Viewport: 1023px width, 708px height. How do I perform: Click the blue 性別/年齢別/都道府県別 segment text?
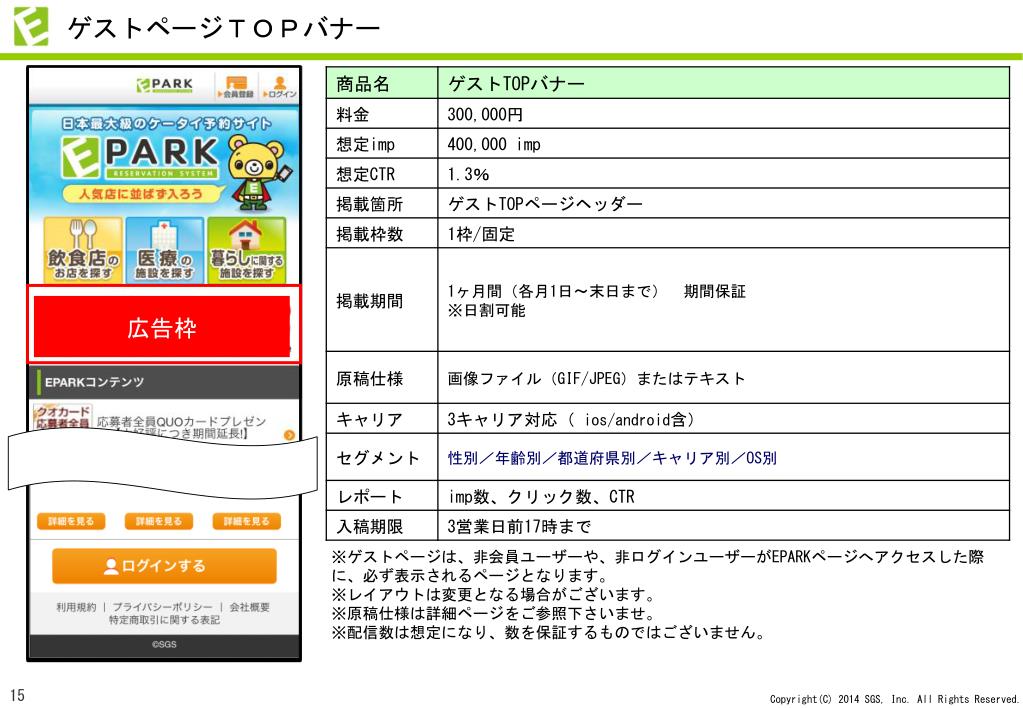(611, 458)
